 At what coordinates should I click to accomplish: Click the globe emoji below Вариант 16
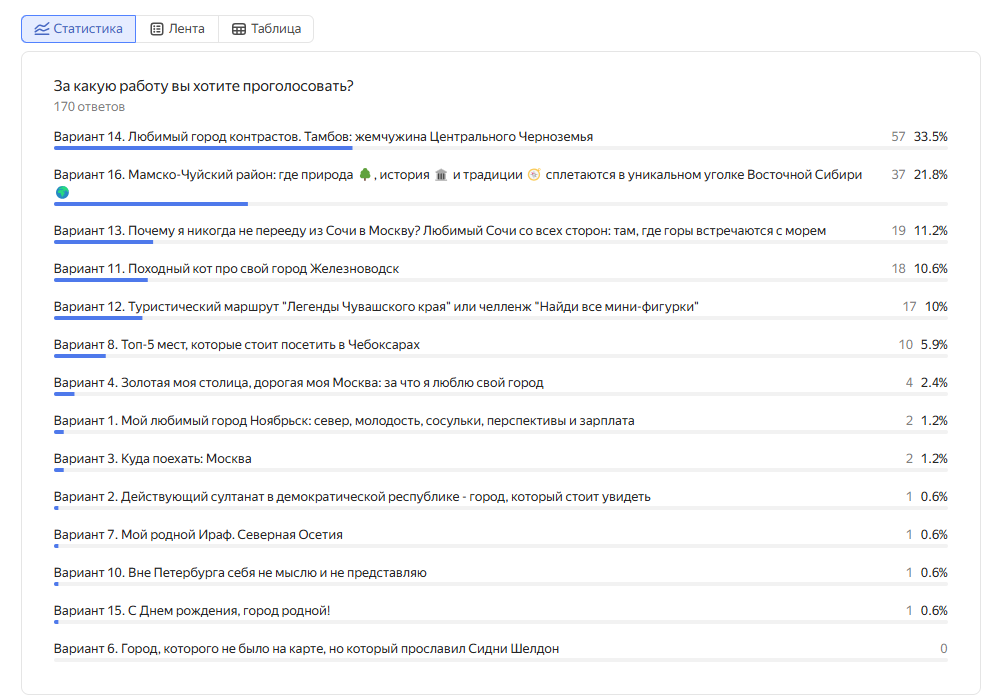[x=62, y=192]
